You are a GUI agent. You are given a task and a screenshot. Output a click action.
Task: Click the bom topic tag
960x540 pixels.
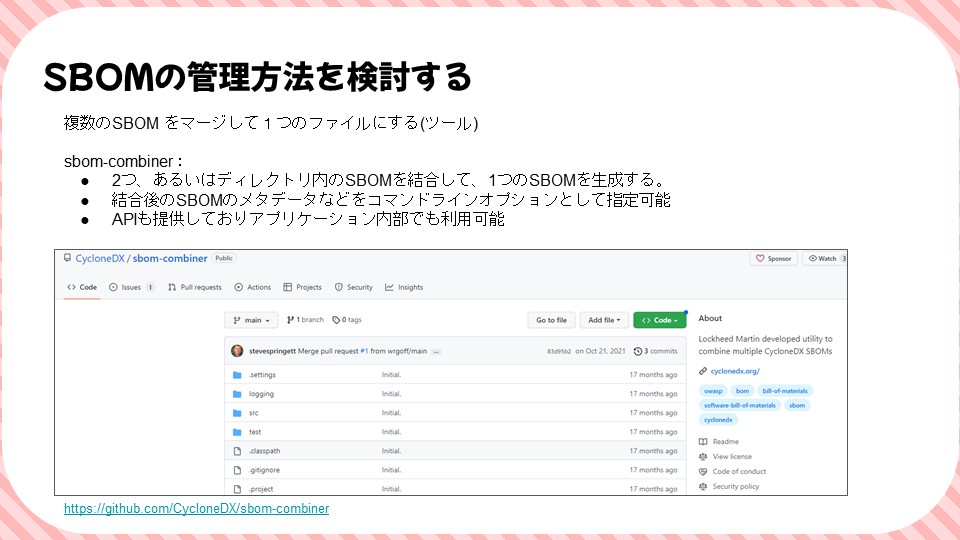pyautogui.click(x=742, y=391)
